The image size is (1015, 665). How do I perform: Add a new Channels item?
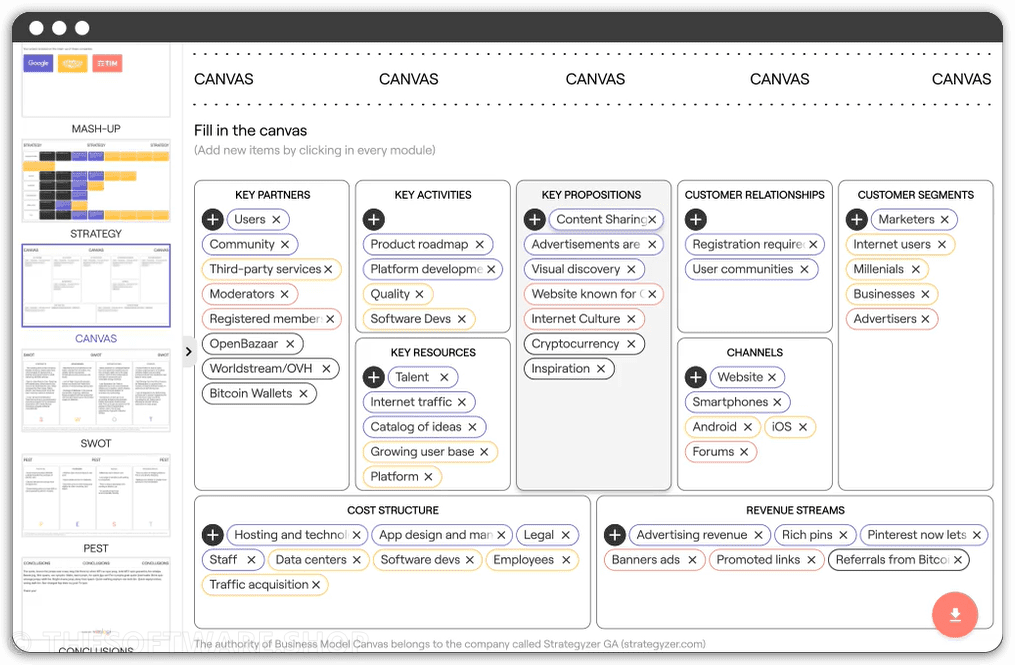tap(696, 377)
